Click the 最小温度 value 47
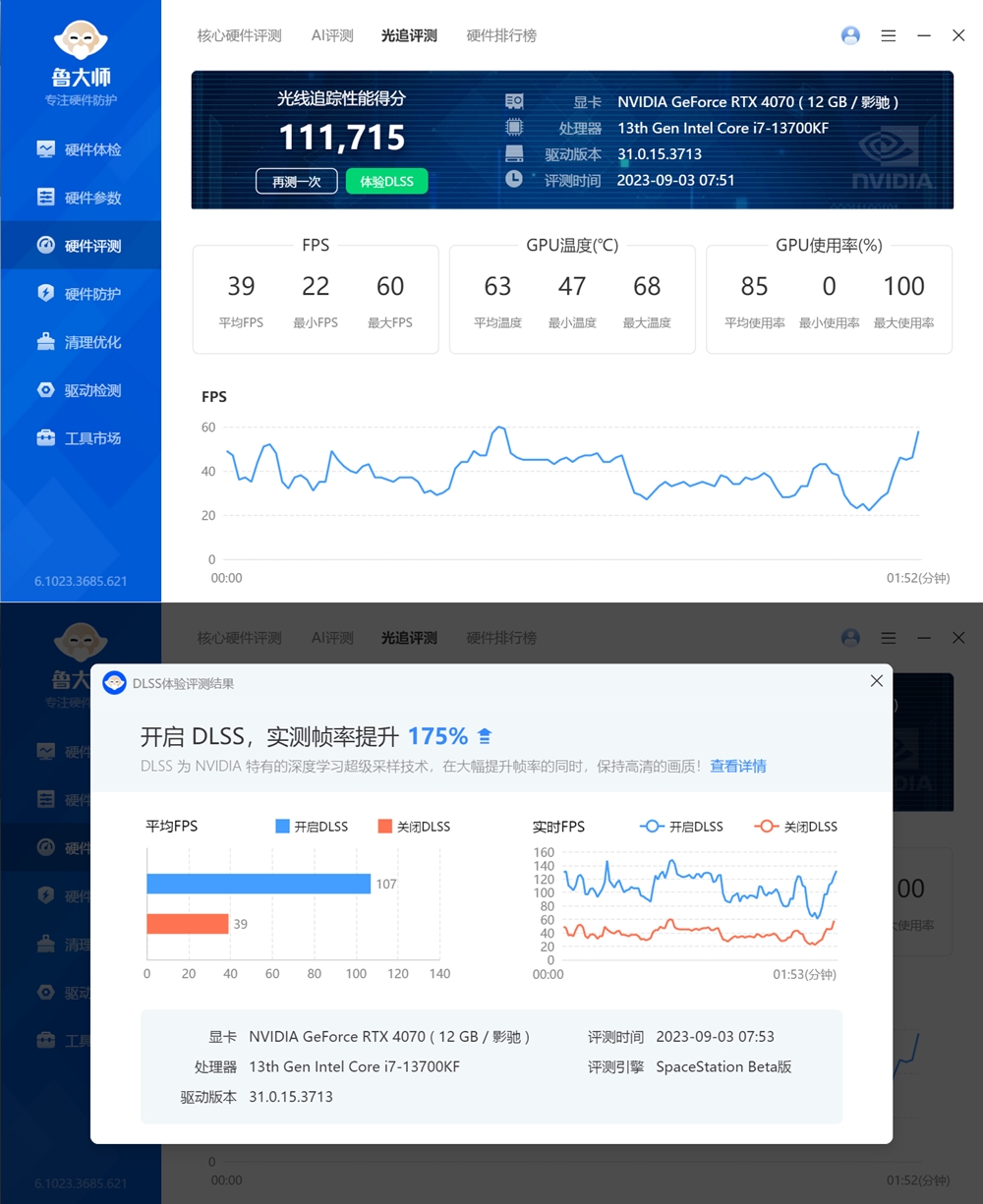 pos(572,286)
